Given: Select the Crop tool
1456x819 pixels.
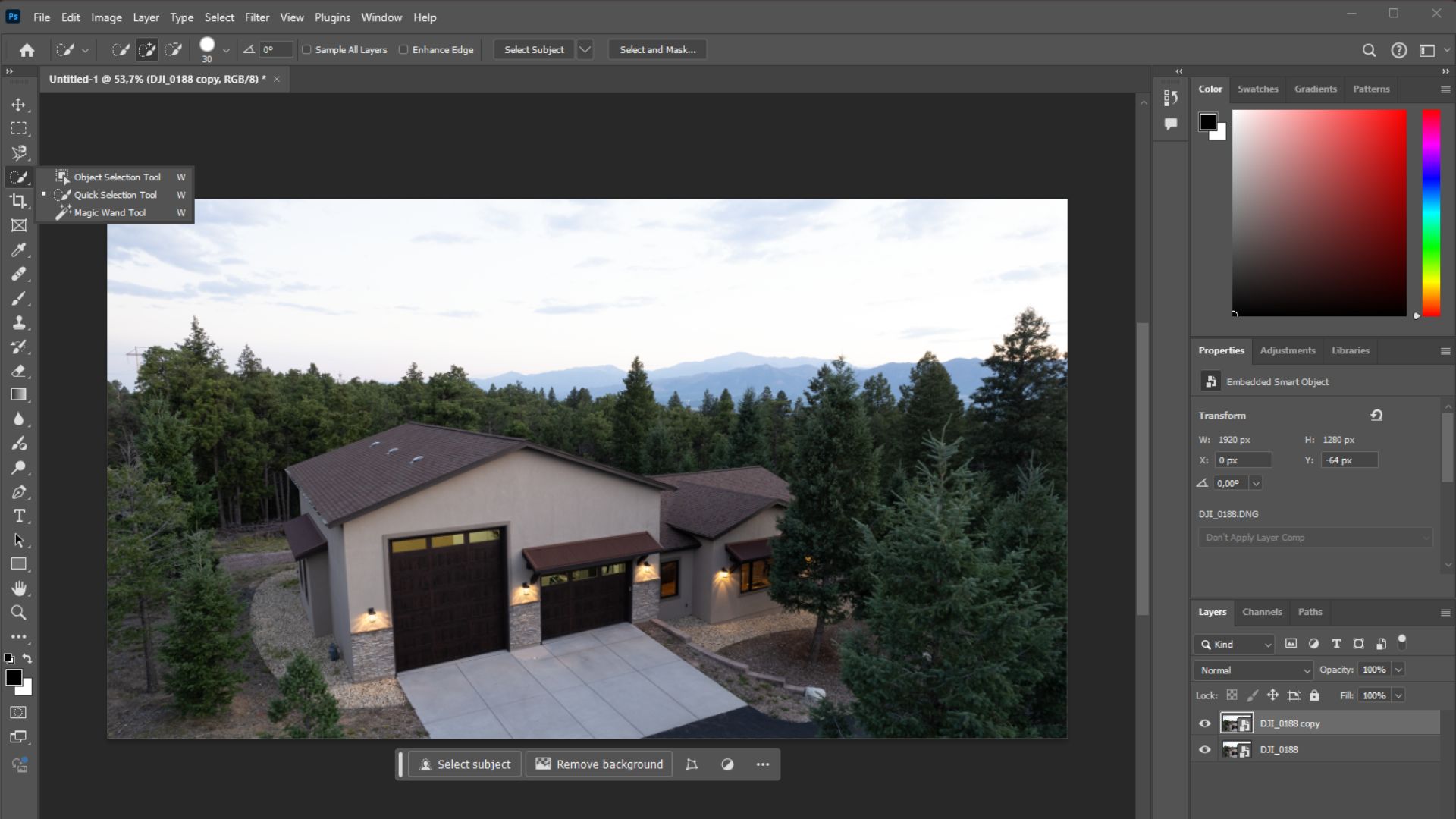Looking at the screenshot, I should (x=19, y=201).
